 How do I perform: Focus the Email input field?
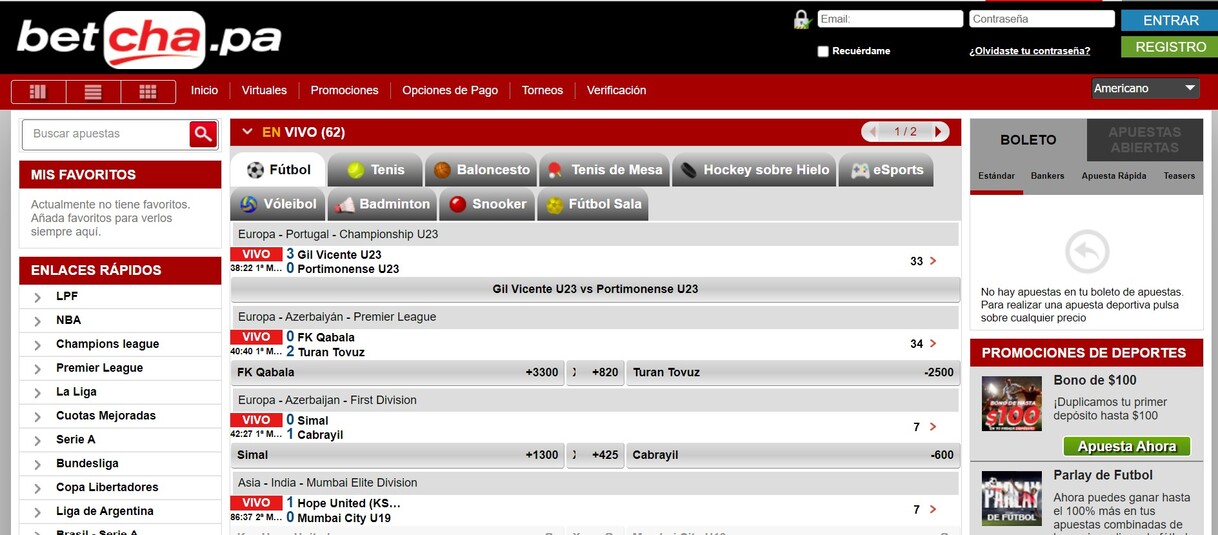(x=890, y=19)
